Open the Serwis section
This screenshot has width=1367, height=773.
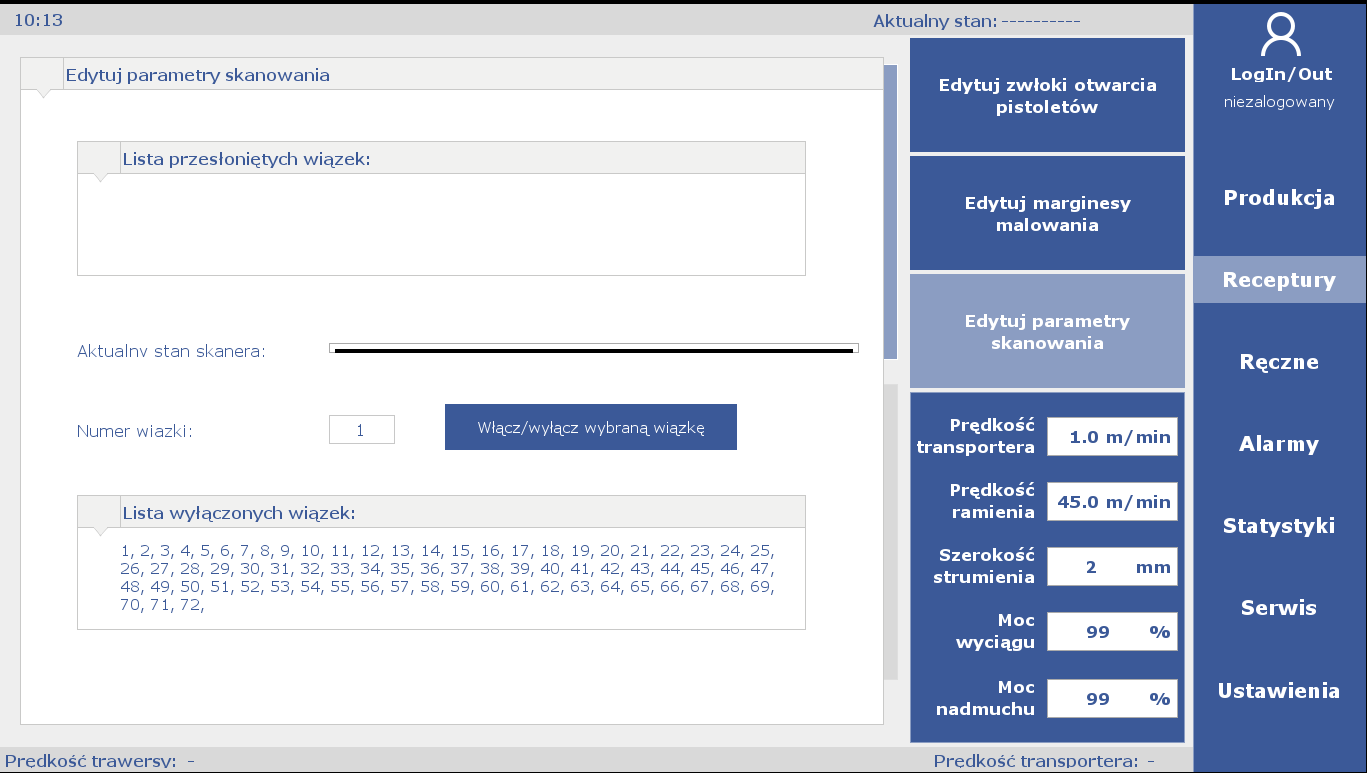click(1279, 607)
